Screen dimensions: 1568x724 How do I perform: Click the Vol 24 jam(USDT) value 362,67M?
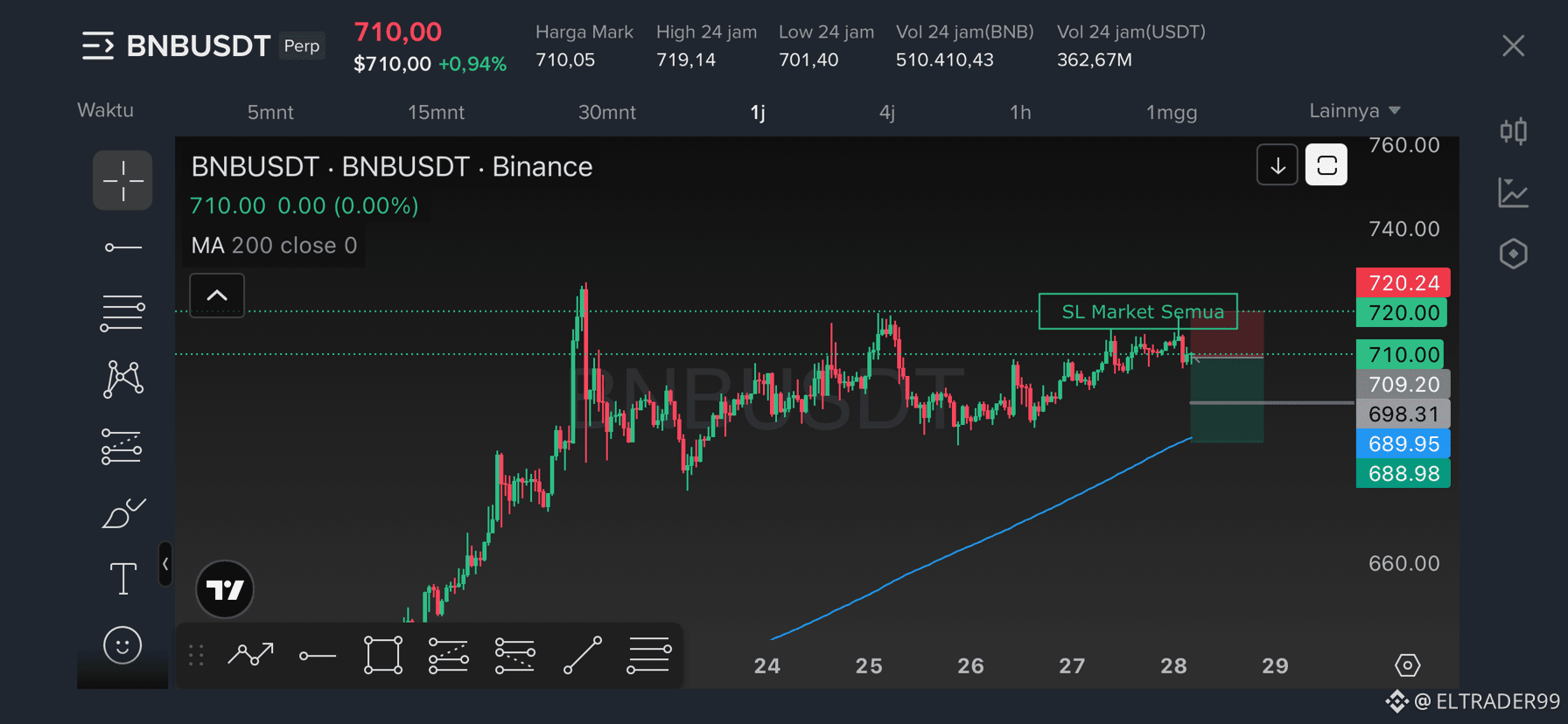(x=1095, y=59)
